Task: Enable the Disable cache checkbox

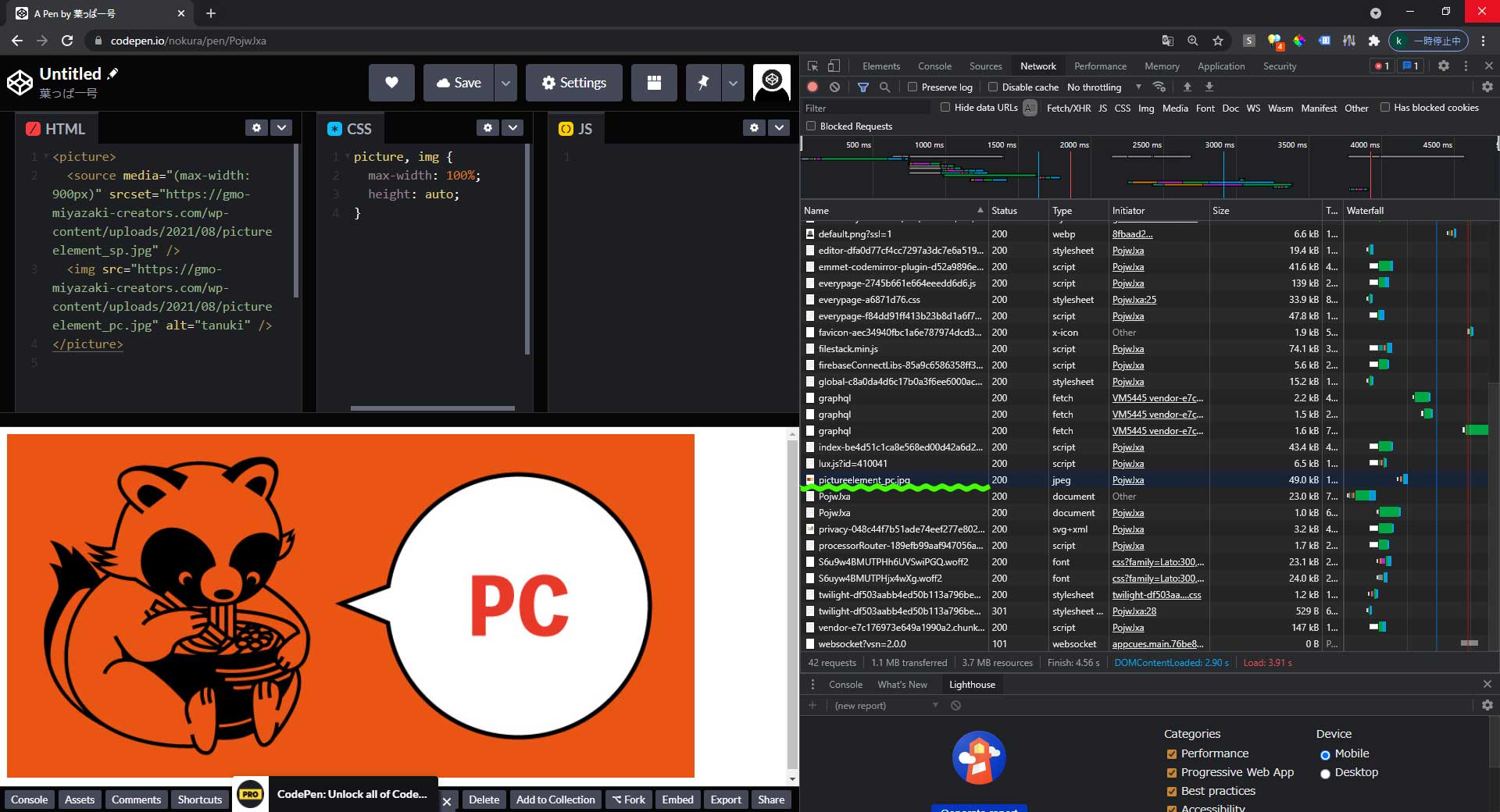Action: pos(993,87)
